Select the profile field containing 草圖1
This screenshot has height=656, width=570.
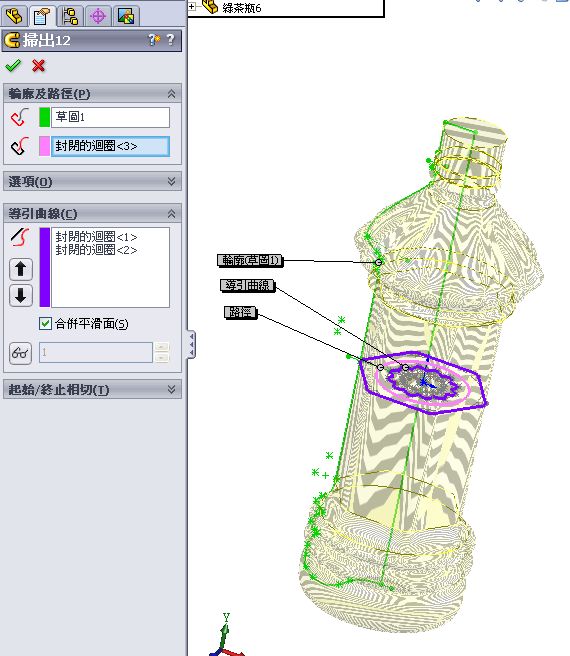110,117
